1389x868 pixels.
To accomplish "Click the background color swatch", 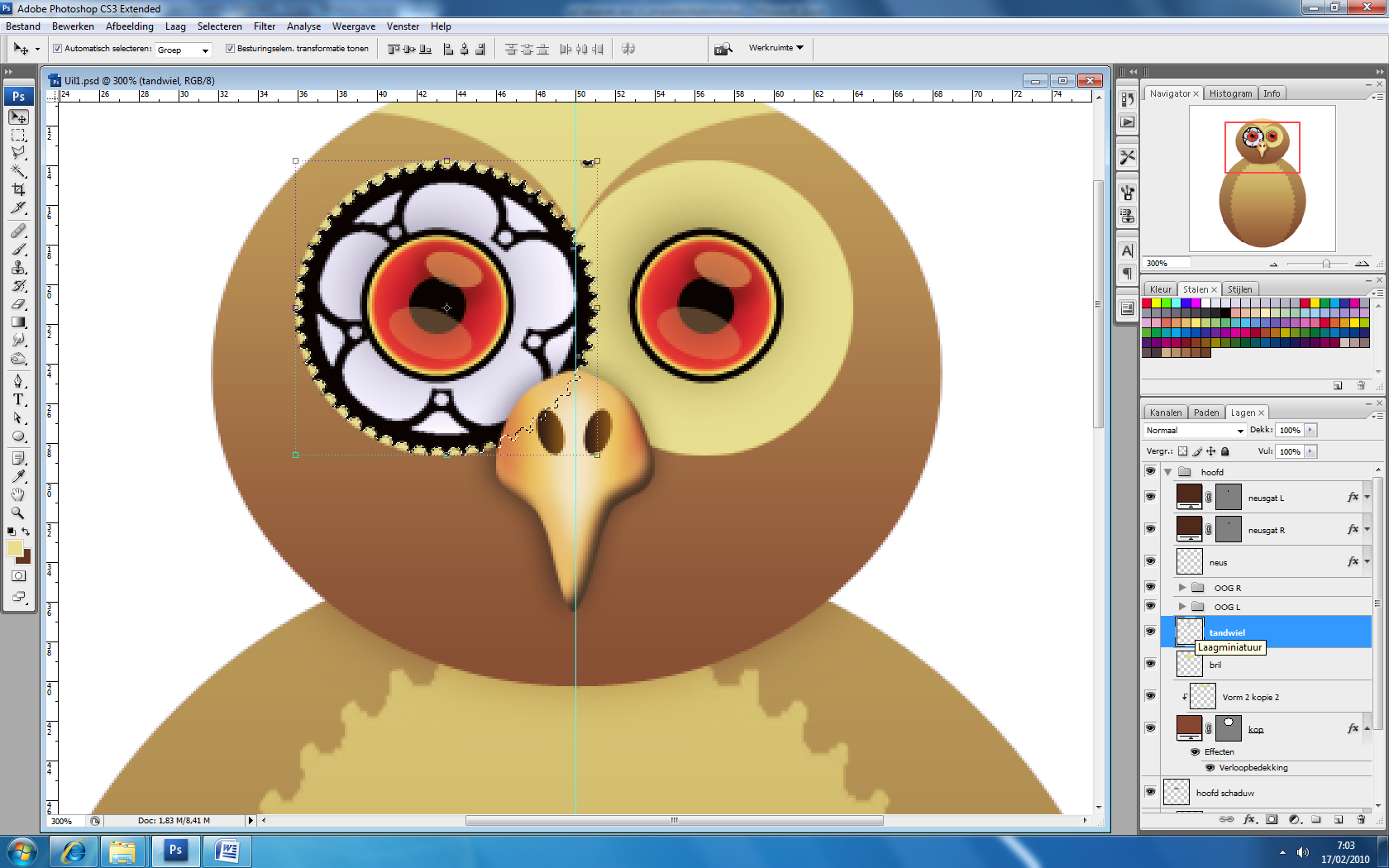I will 26,558.
